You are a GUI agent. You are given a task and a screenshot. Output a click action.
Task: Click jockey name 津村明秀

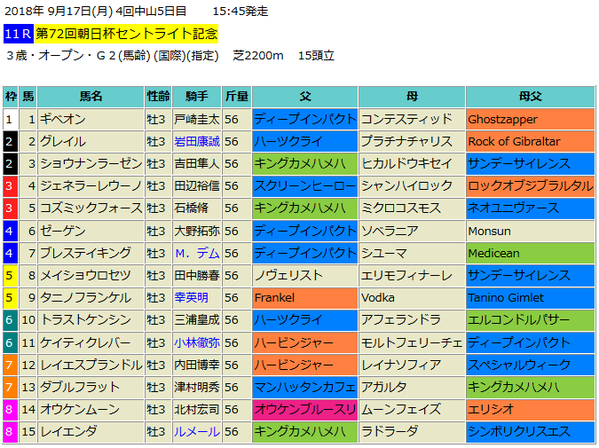[197, 387]
